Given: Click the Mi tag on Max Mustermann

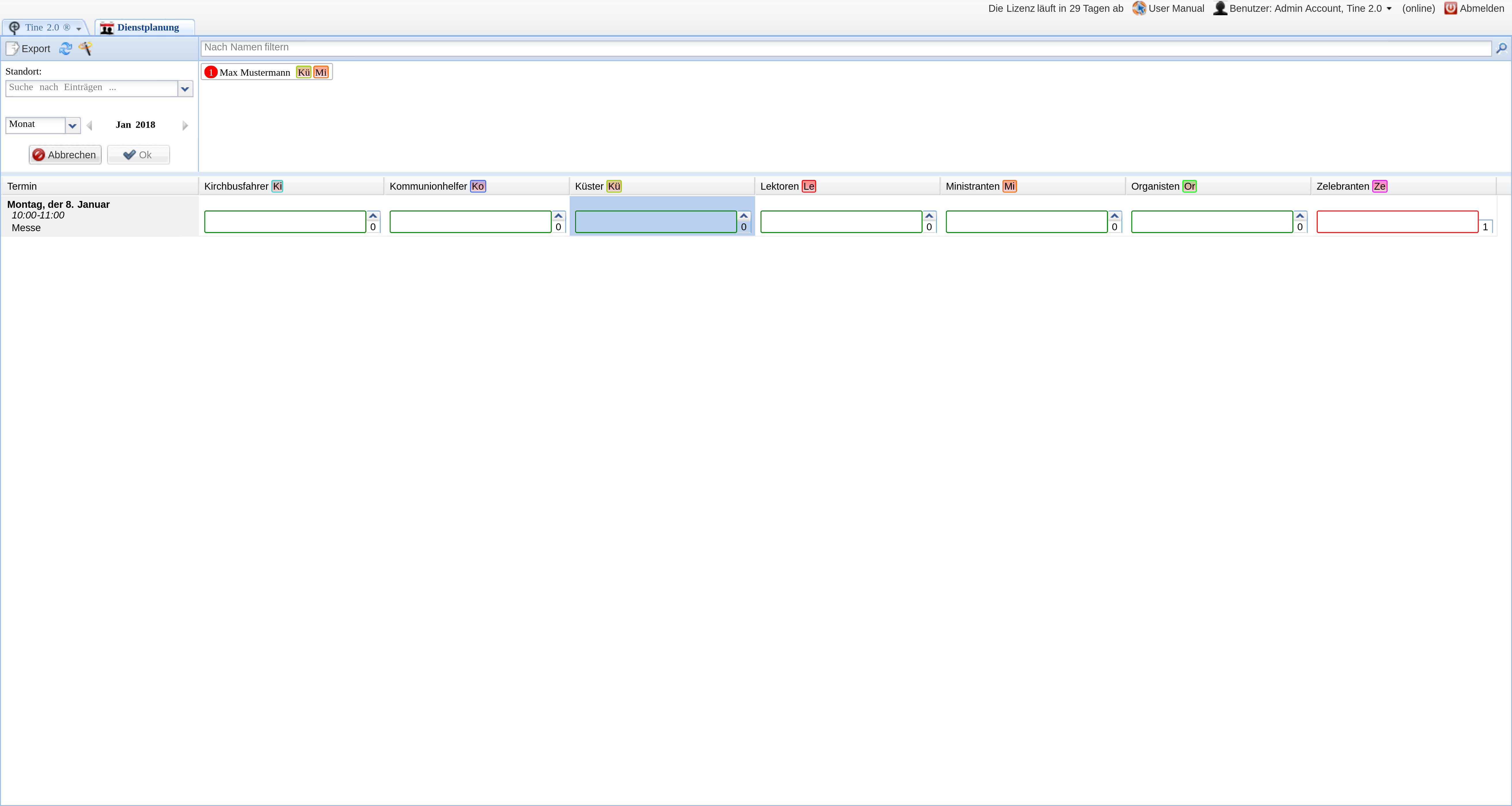Looking at the screenshot, I should (321, 72).
